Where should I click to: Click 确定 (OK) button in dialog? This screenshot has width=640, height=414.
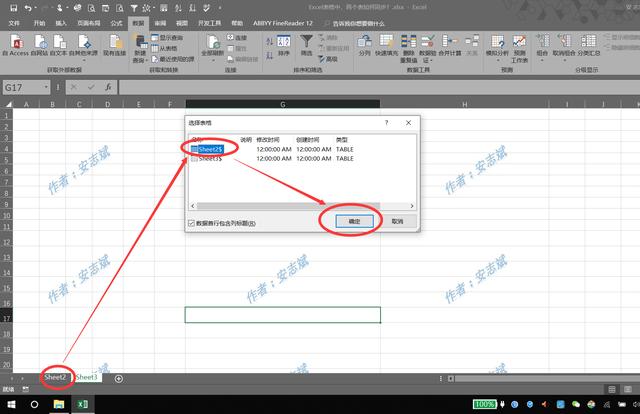click(354, 221)
